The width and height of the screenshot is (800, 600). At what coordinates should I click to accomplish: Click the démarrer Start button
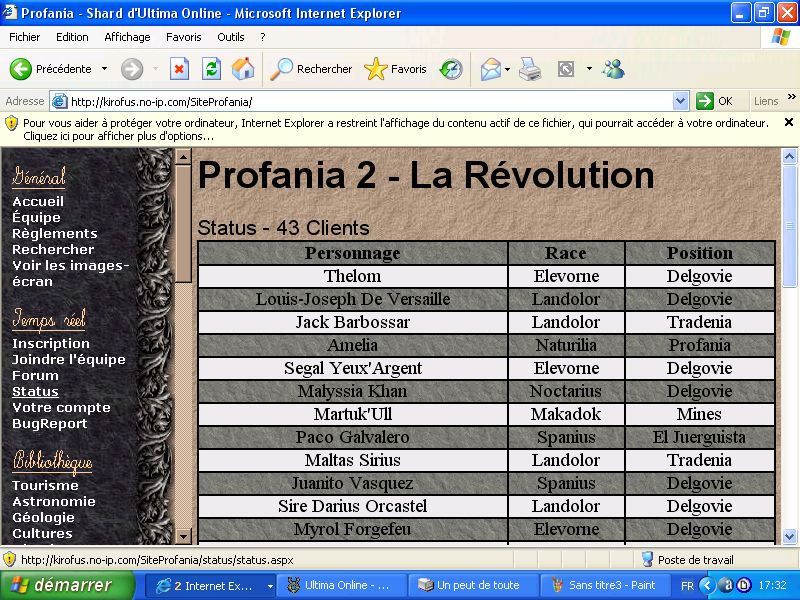click(x=66, y=585)
